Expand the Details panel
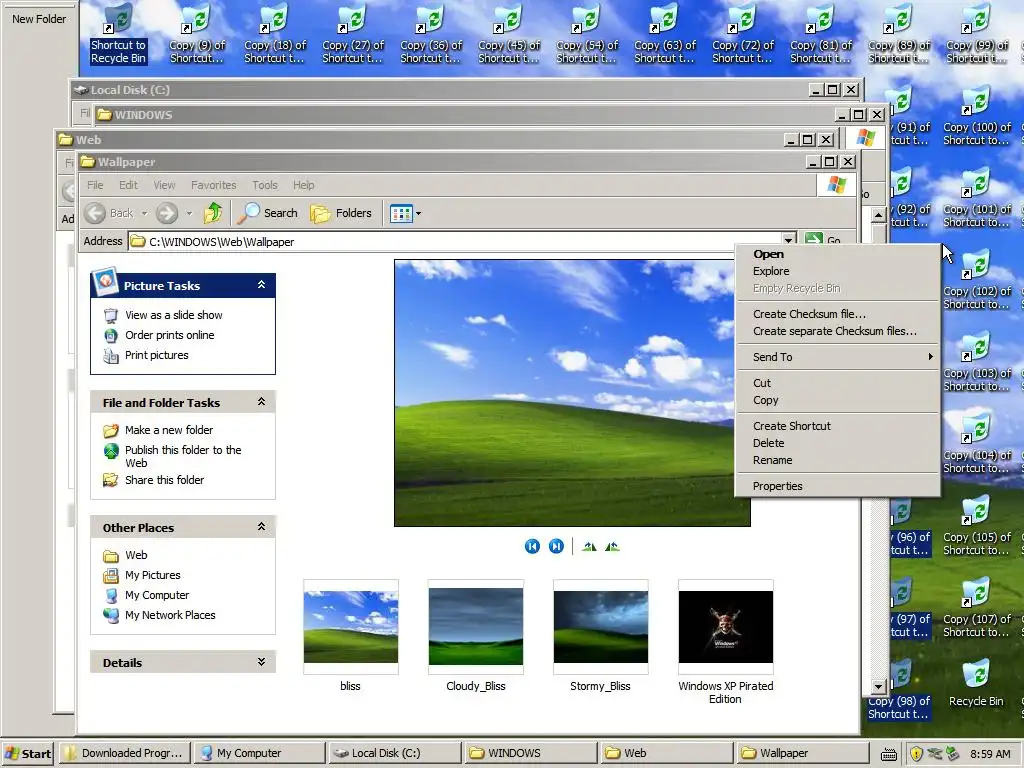 (x=261, y=662)
